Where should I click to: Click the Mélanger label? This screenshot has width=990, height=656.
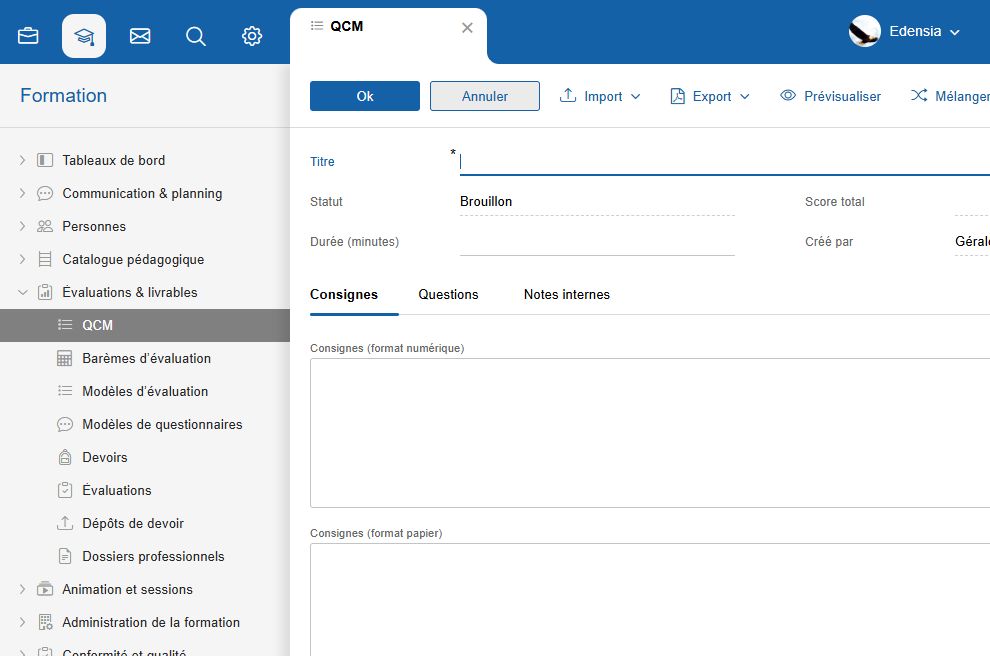tap(962, 97)
